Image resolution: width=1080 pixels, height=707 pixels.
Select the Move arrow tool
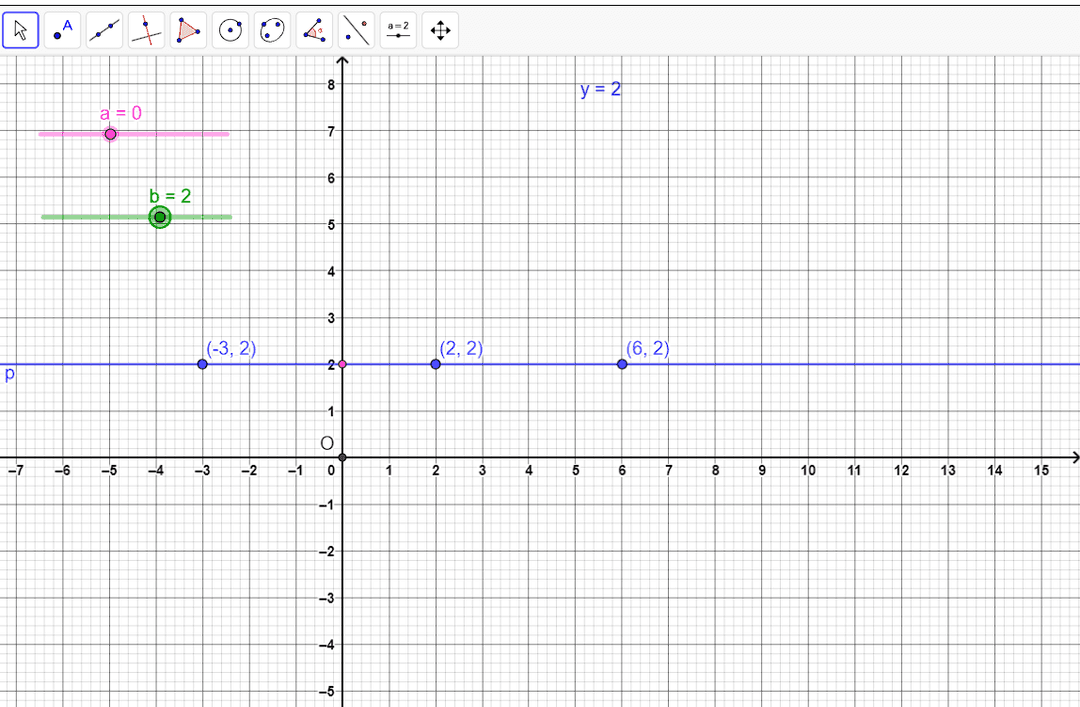click(x=21, y=31)
